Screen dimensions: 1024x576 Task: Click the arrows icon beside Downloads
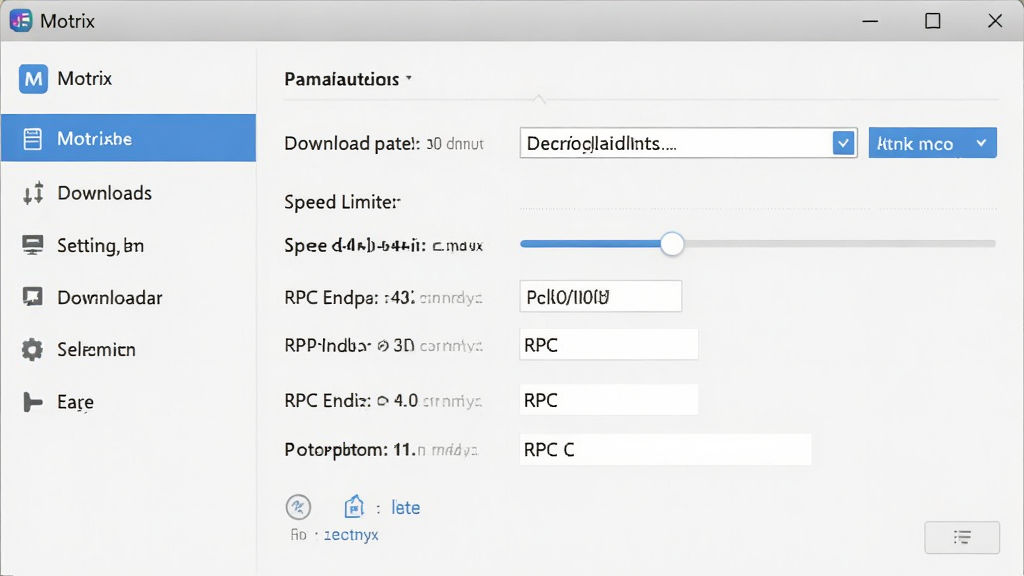pos(33,193)
